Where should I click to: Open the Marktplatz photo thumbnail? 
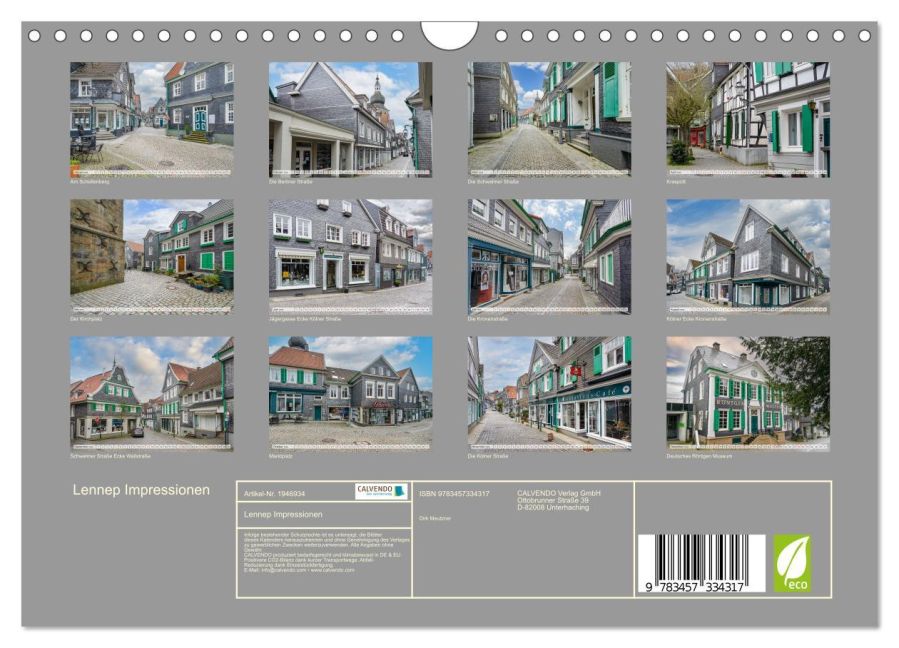point(350,394)
